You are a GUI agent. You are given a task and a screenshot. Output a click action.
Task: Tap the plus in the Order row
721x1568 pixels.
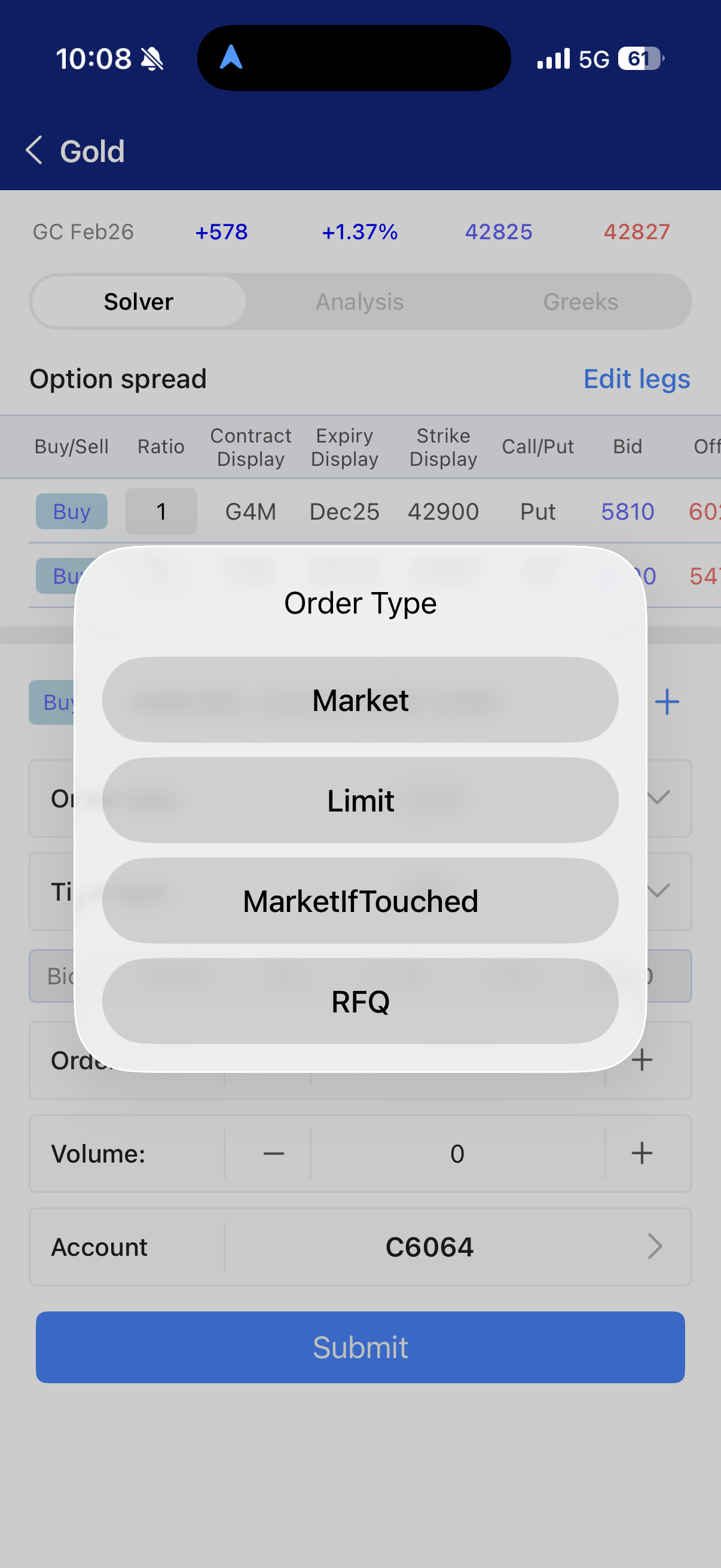click(642, 1060)
